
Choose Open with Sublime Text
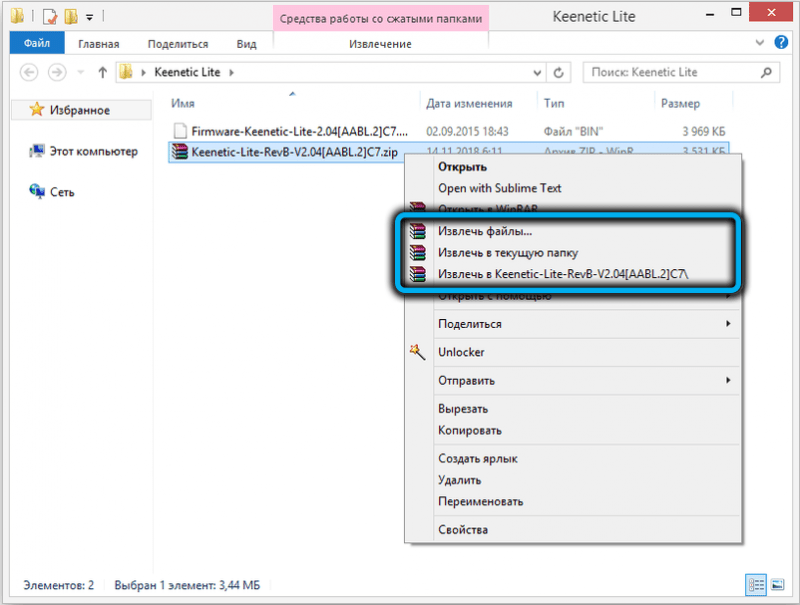(572, 188)
